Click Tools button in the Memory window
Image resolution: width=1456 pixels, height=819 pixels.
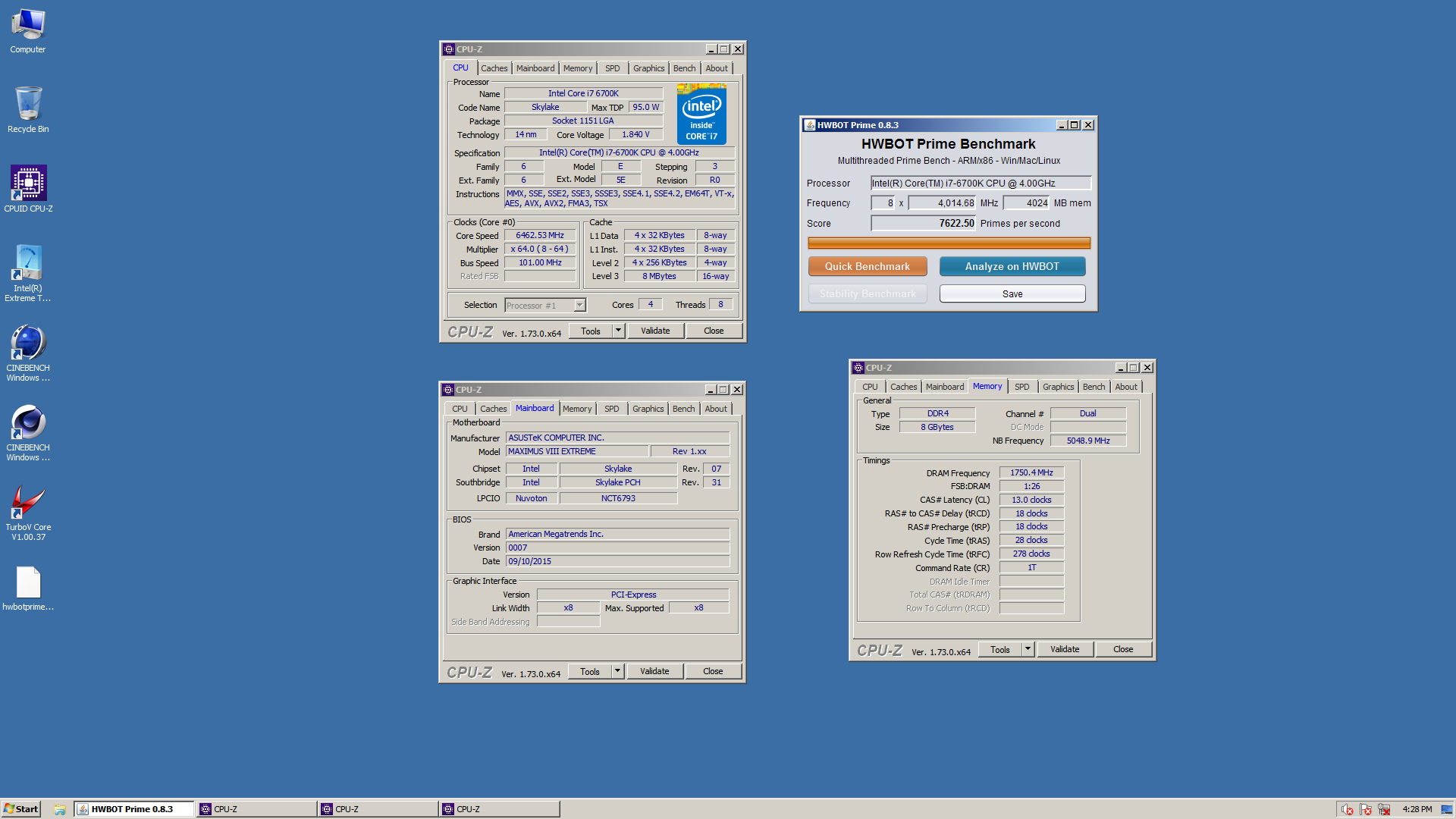pos(1000,649)
